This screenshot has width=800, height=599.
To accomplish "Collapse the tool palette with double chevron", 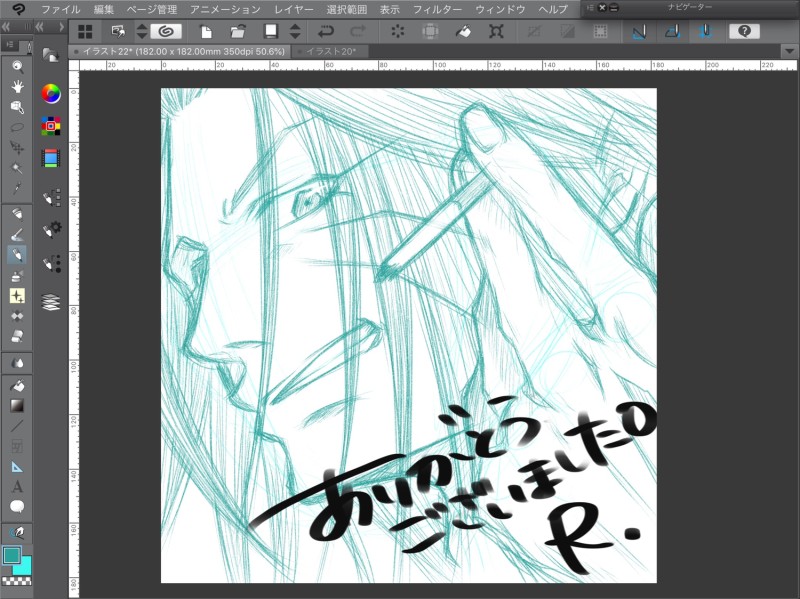I will [7, 27].
